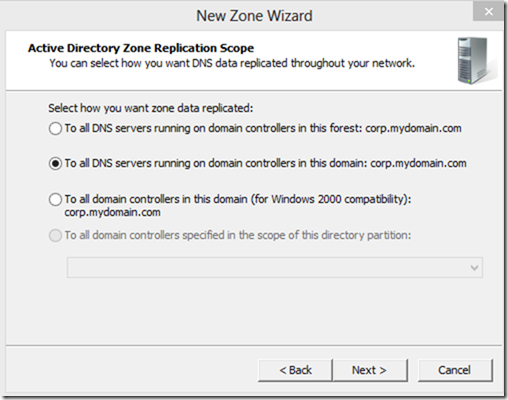This screenshot has height=400, width=508.
Task: Click 'Active Directory Zone Replication Scope' heading
Action: click(x=141, y=48)
